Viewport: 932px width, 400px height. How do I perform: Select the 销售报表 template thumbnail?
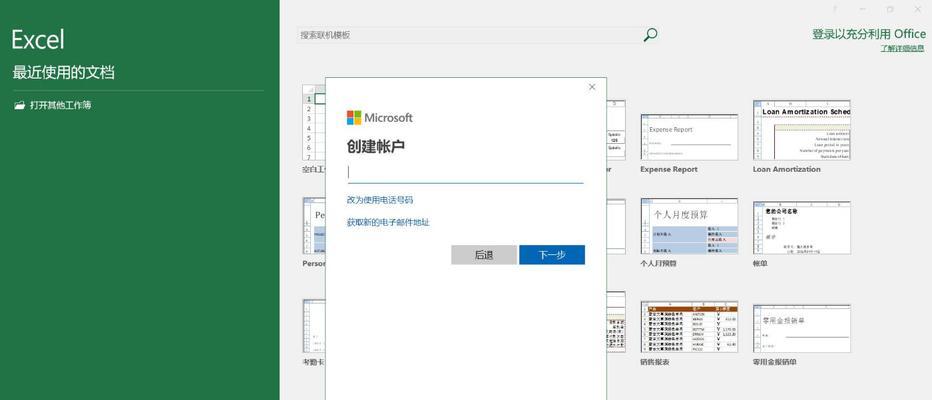pyautogui.click(x=689, y=327)
